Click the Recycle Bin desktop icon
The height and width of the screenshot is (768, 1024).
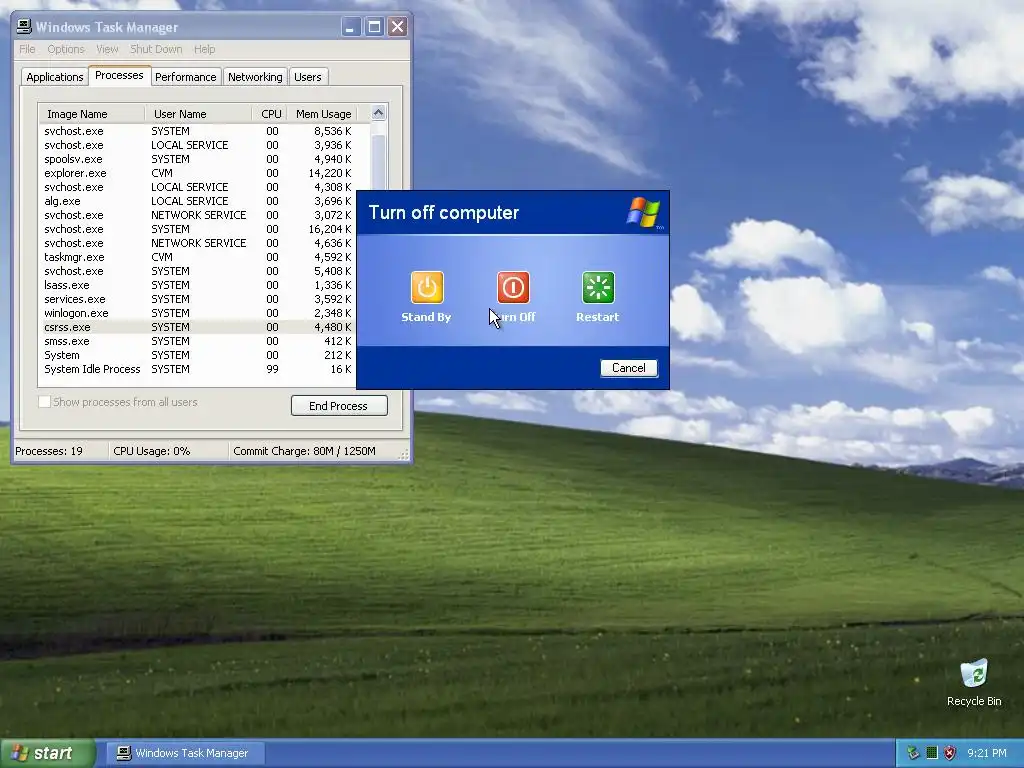974,682
